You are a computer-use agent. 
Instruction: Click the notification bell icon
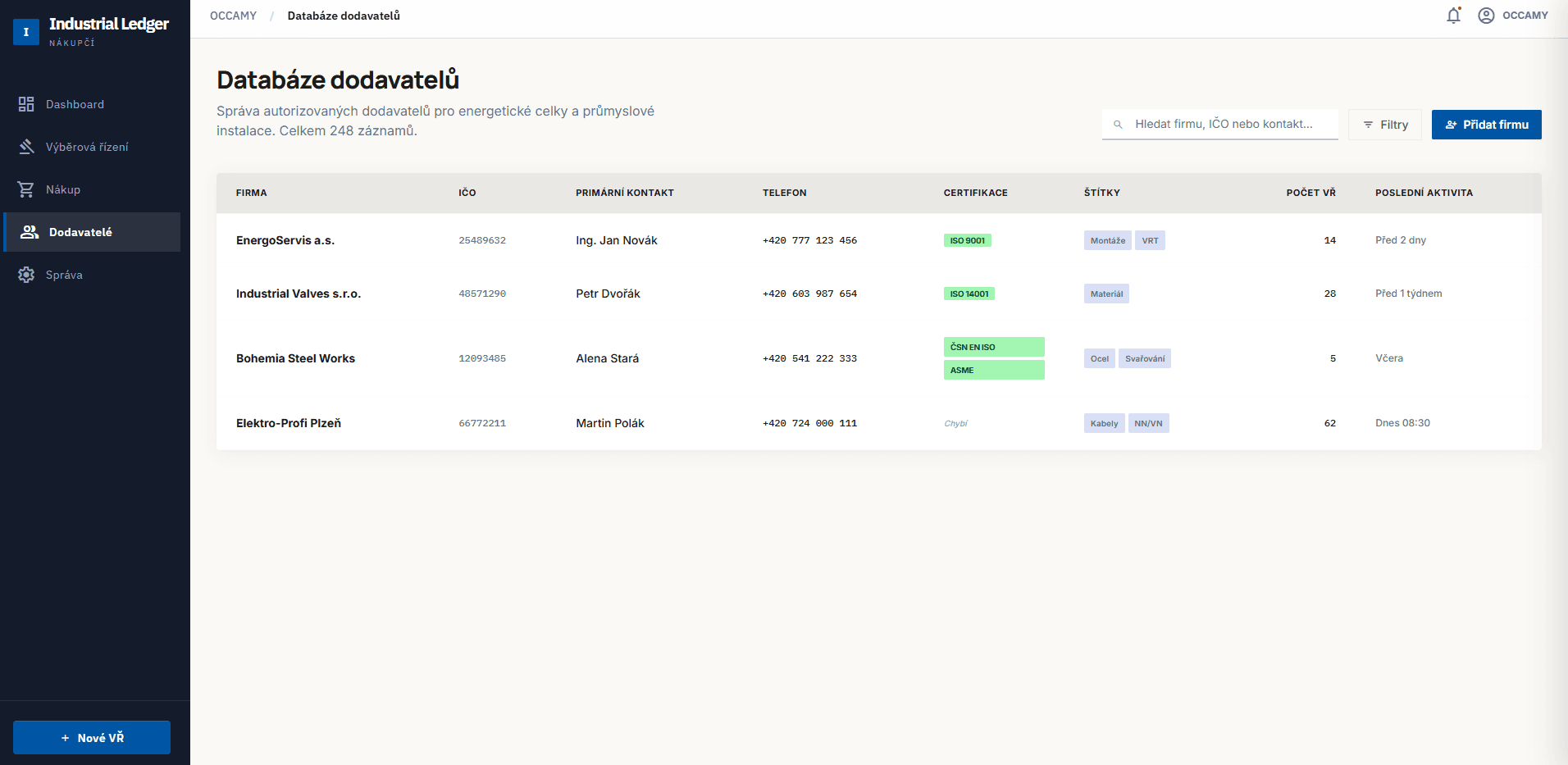pos(1453,16)
